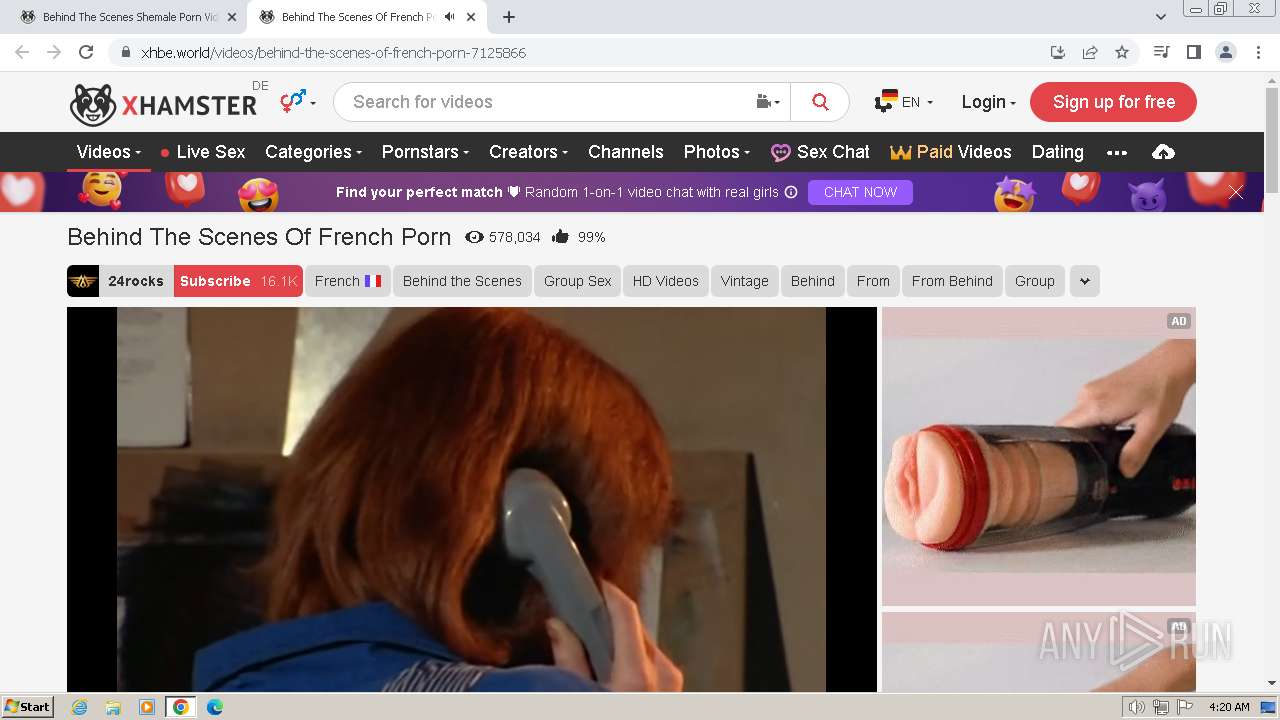Screen dimensions: 1280x720
Task: Go to Live Sex
Action: (x=203, y=152)
